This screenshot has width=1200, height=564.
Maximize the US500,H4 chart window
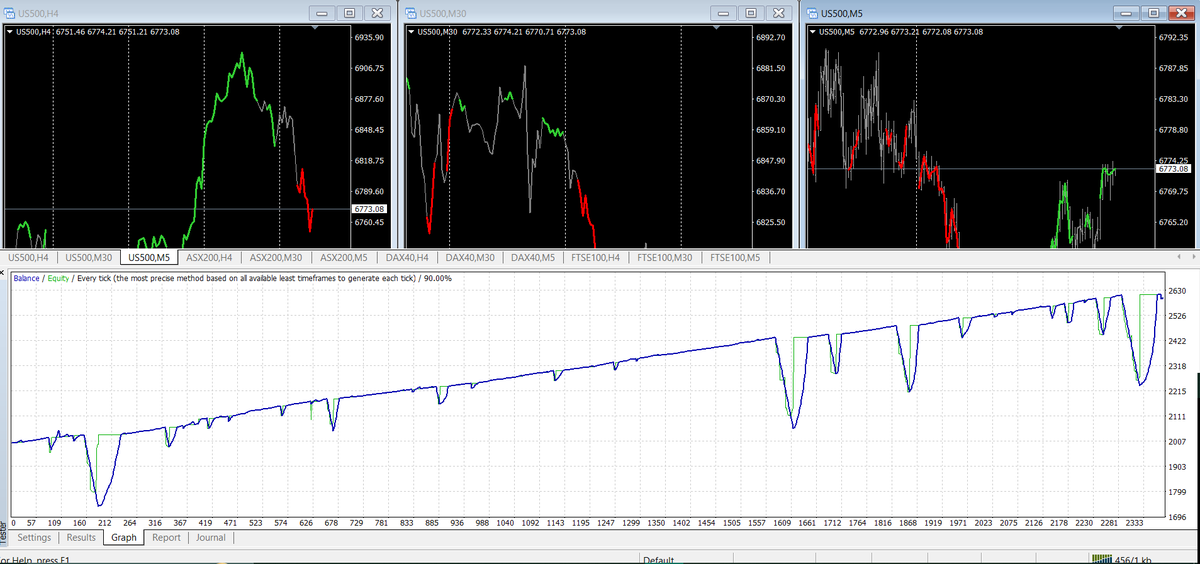350,13
